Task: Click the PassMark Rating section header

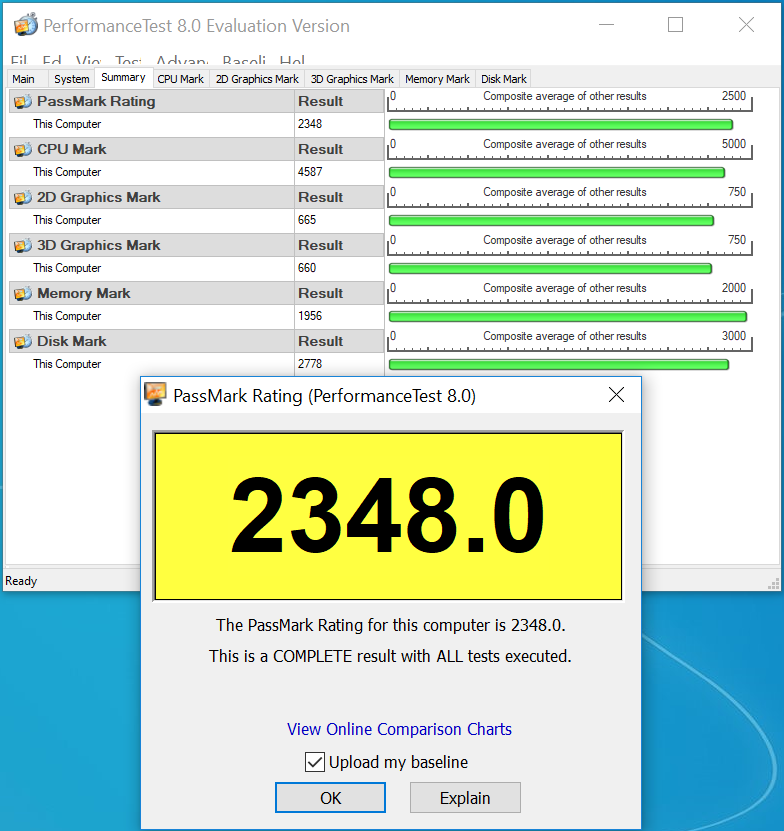Action: pyautogui.click(x=152, y=101)
